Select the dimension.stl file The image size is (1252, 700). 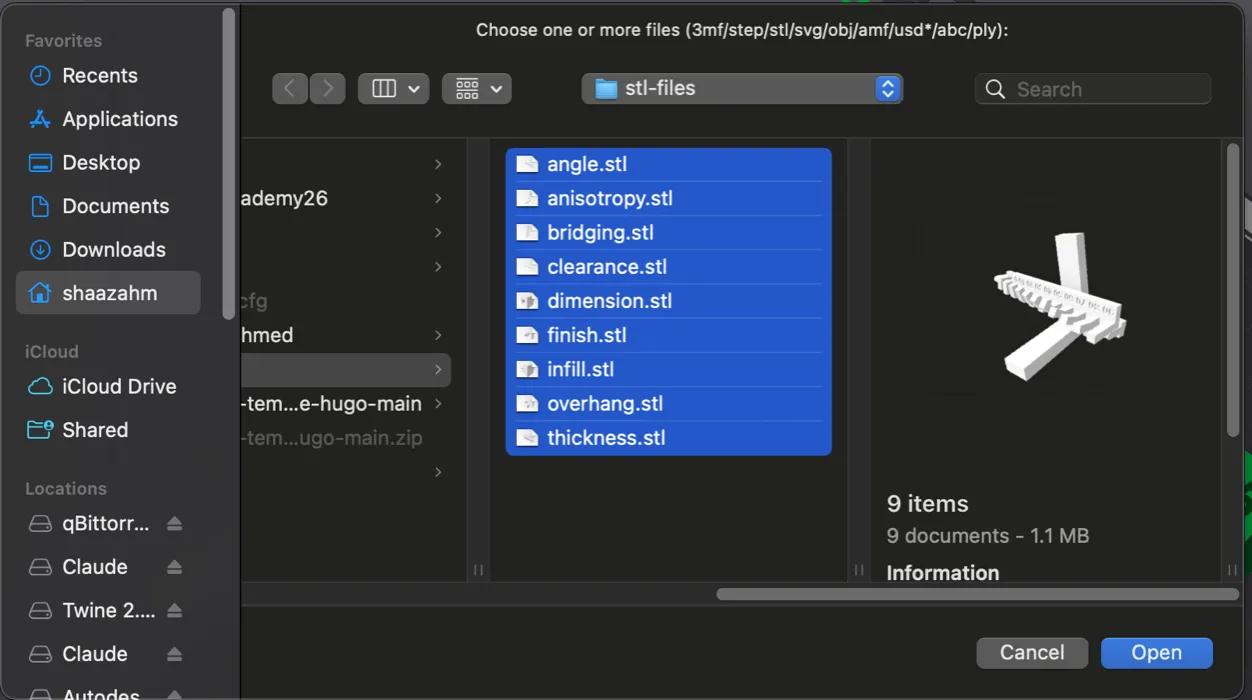(668, 301)
